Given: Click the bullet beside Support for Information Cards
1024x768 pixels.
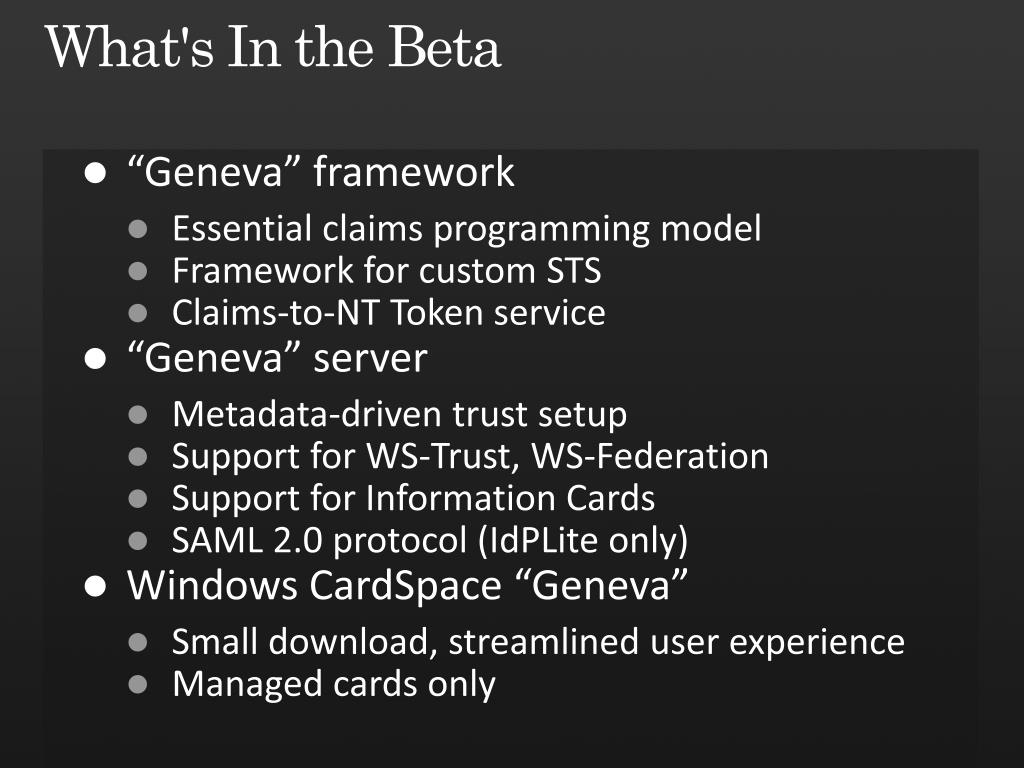Looking at the screenshot, I should click(x=138, y=499).
